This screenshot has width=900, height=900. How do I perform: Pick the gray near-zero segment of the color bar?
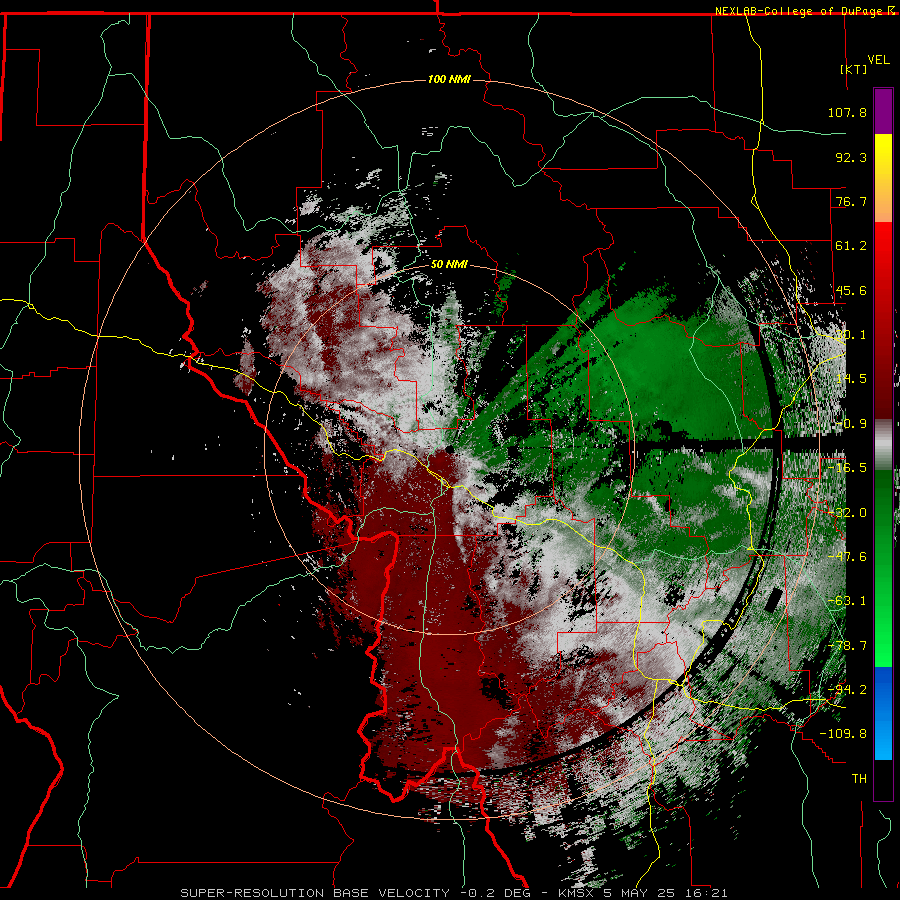click(x=883, y=444)
